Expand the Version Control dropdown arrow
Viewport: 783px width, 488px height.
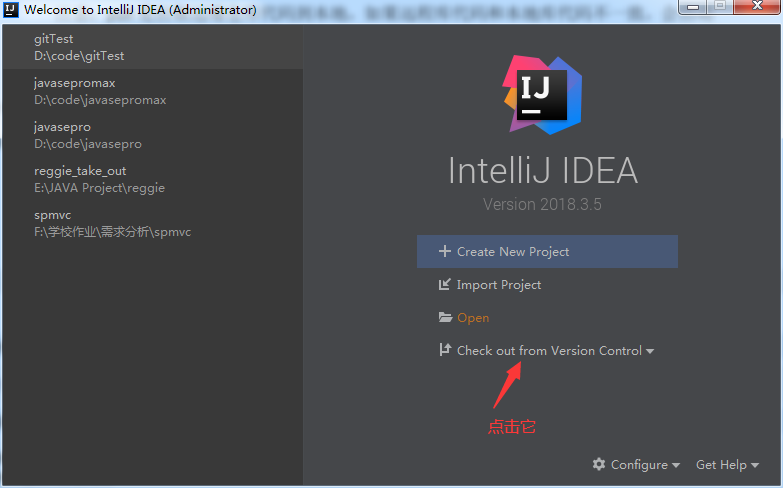tap(650, 352)
